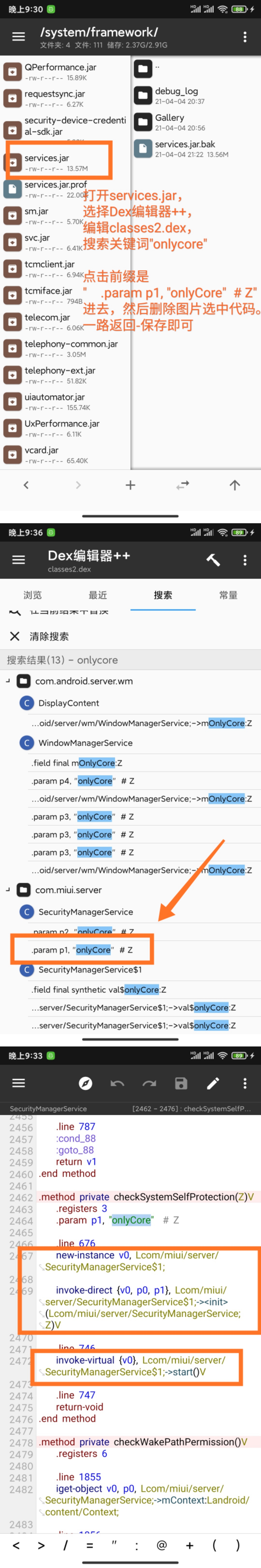261x1568 pixels.
Task: Tap the up-arrow parent folder icon
Action: pos(235,485)
